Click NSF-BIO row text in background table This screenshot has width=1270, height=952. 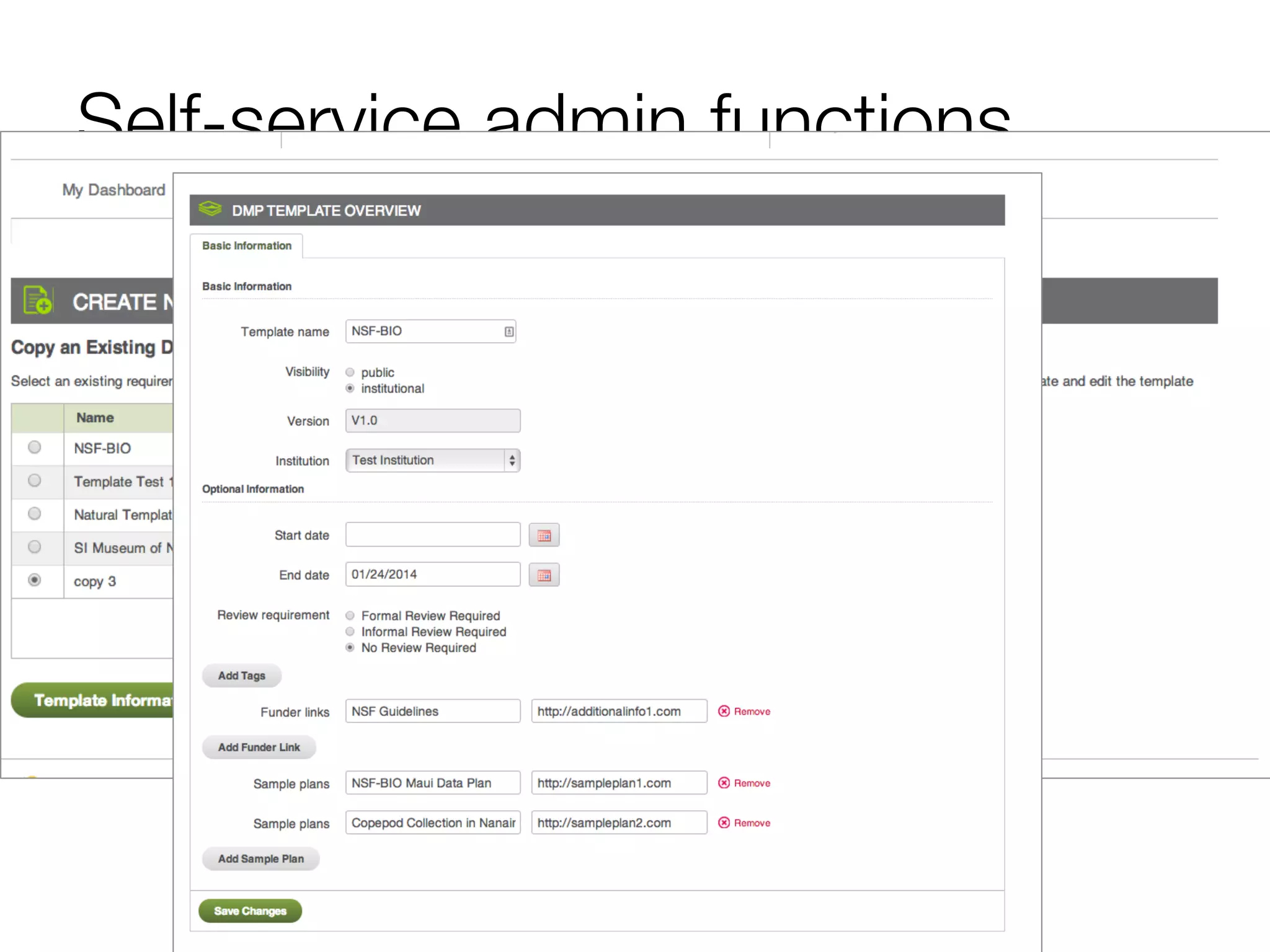[x=102, y=449]
